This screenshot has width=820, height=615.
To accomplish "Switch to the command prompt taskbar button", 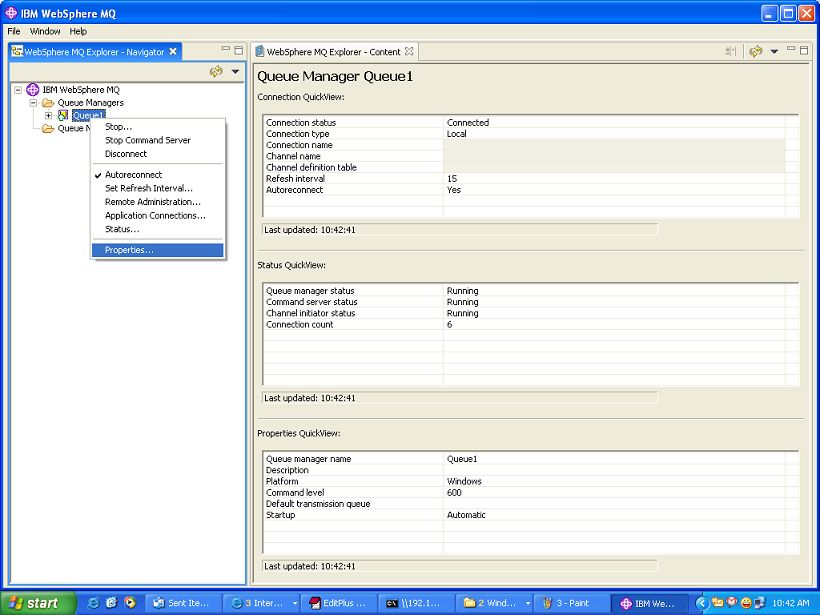I will coord(416,603).
